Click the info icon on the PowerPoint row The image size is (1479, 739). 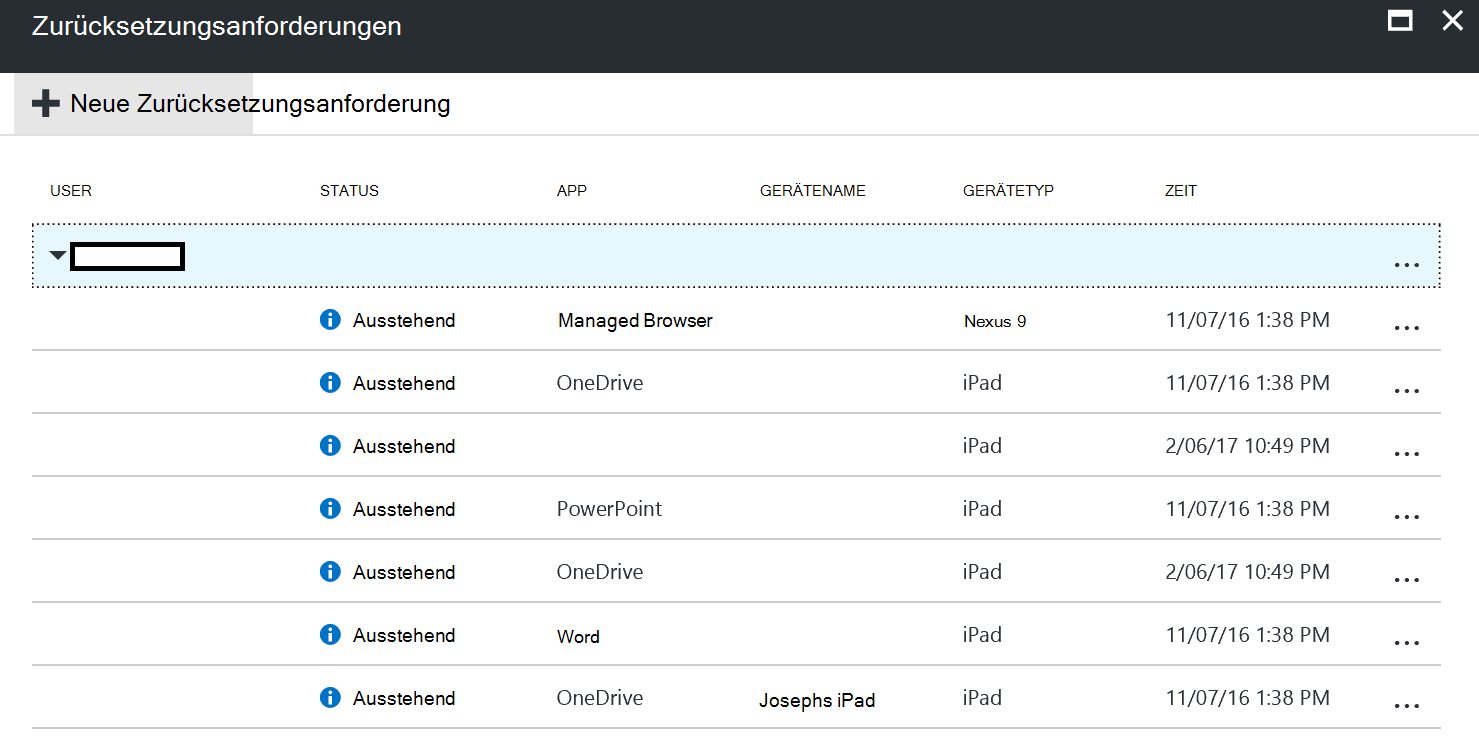pyautogui.click(x=330, y=508)
